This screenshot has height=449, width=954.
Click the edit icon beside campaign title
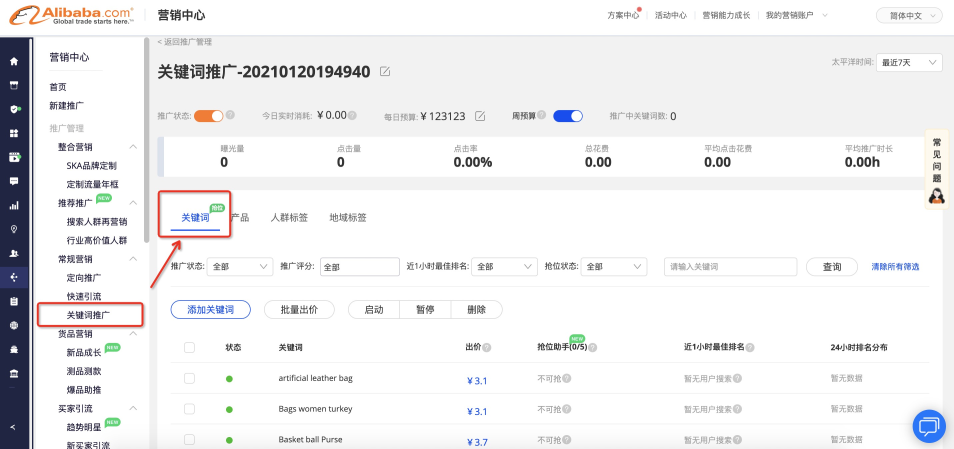click(386, 71)
